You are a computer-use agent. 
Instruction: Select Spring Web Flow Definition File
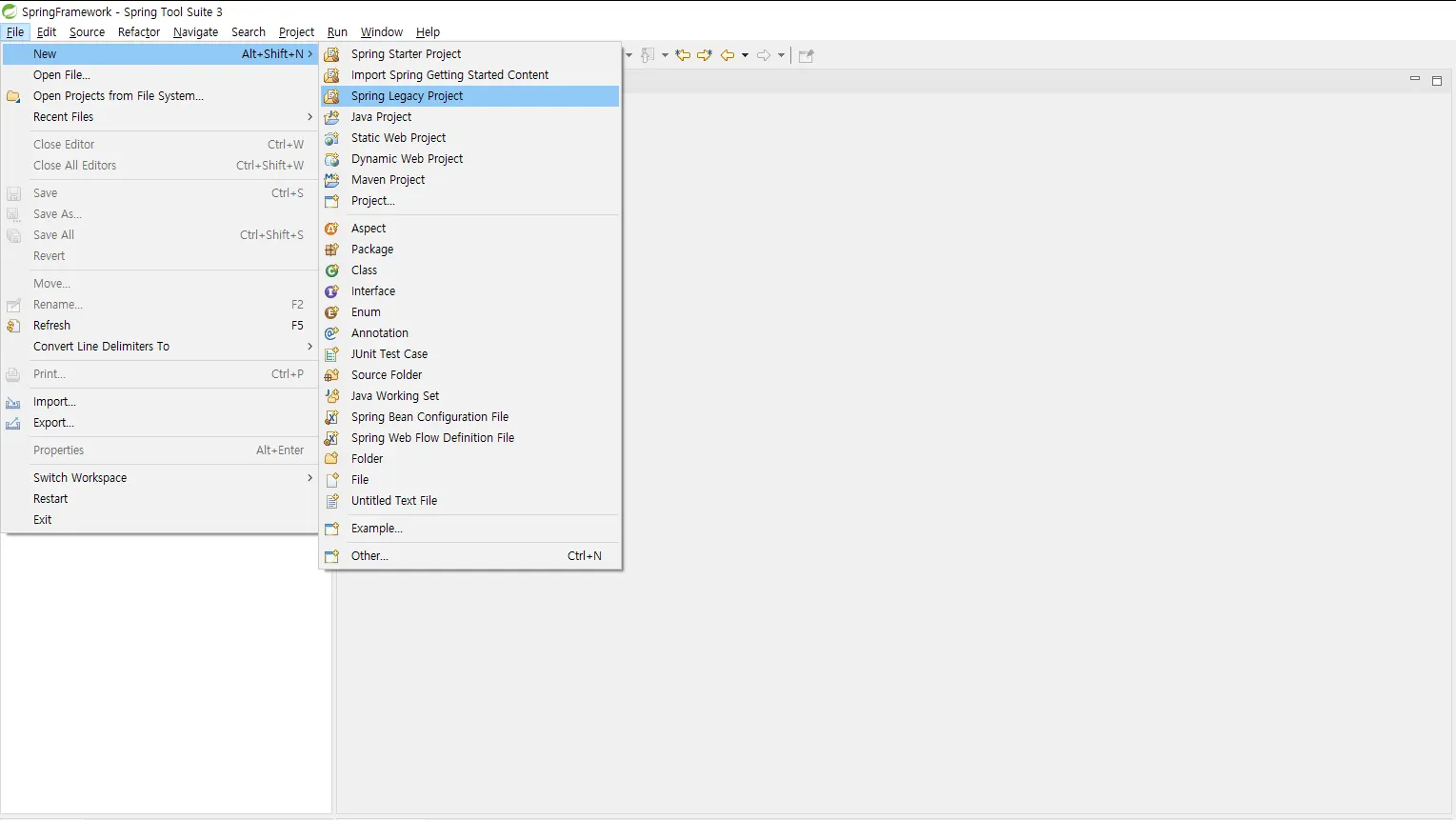pos(470,438)
